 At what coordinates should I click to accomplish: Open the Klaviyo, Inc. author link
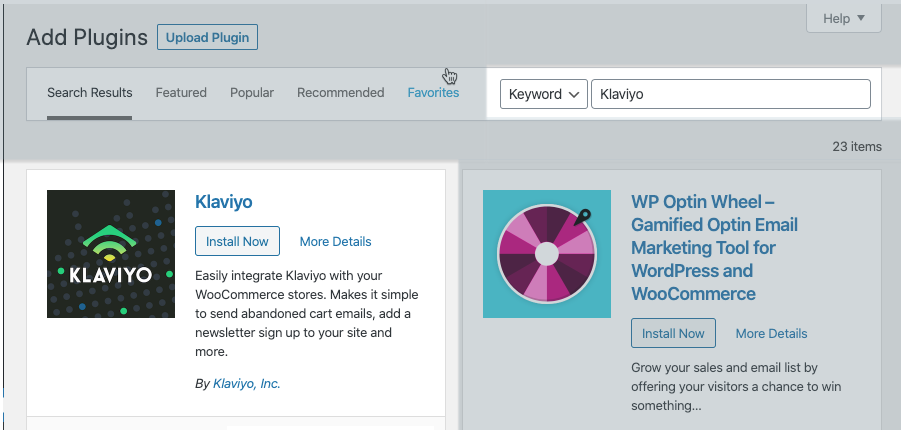coord(247,383)
